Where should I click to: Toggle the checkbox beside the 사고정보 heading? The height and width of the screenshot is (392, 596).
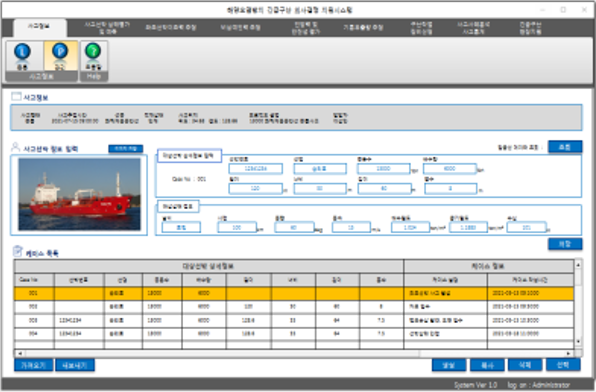[16, 97]
